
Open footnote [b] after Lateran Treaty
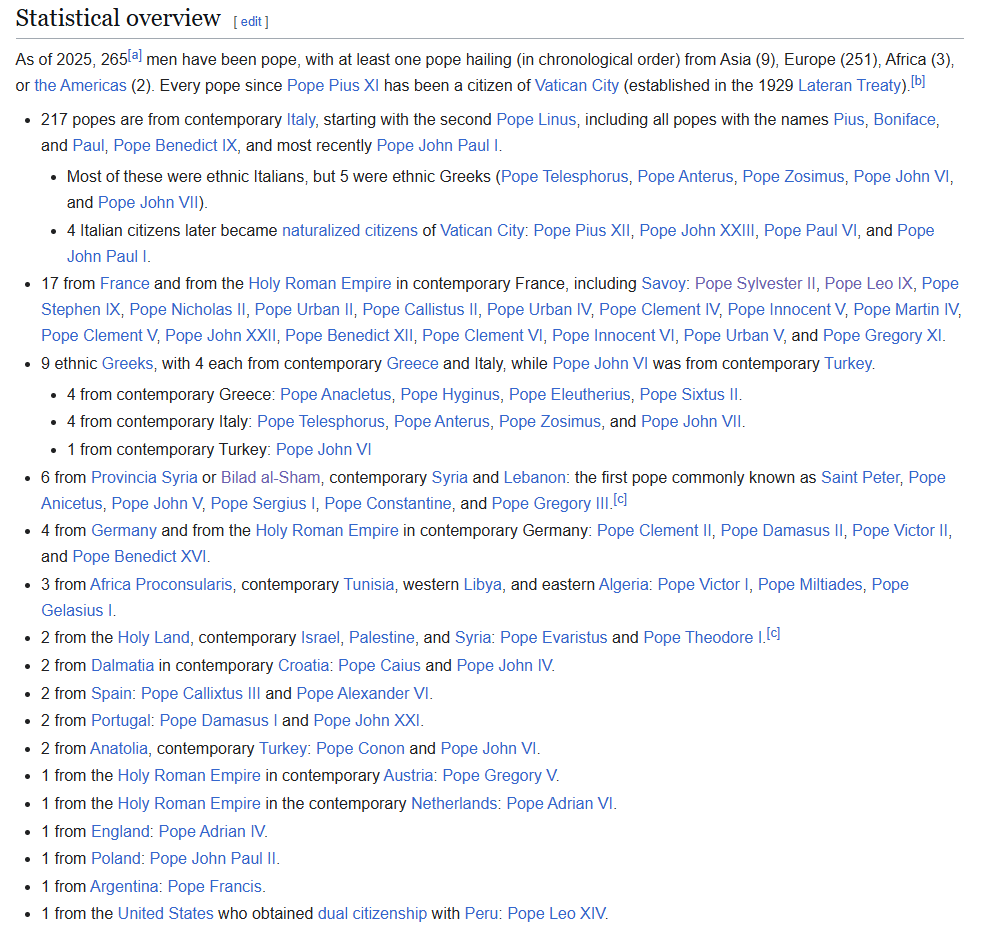click(x=917, y=81)
